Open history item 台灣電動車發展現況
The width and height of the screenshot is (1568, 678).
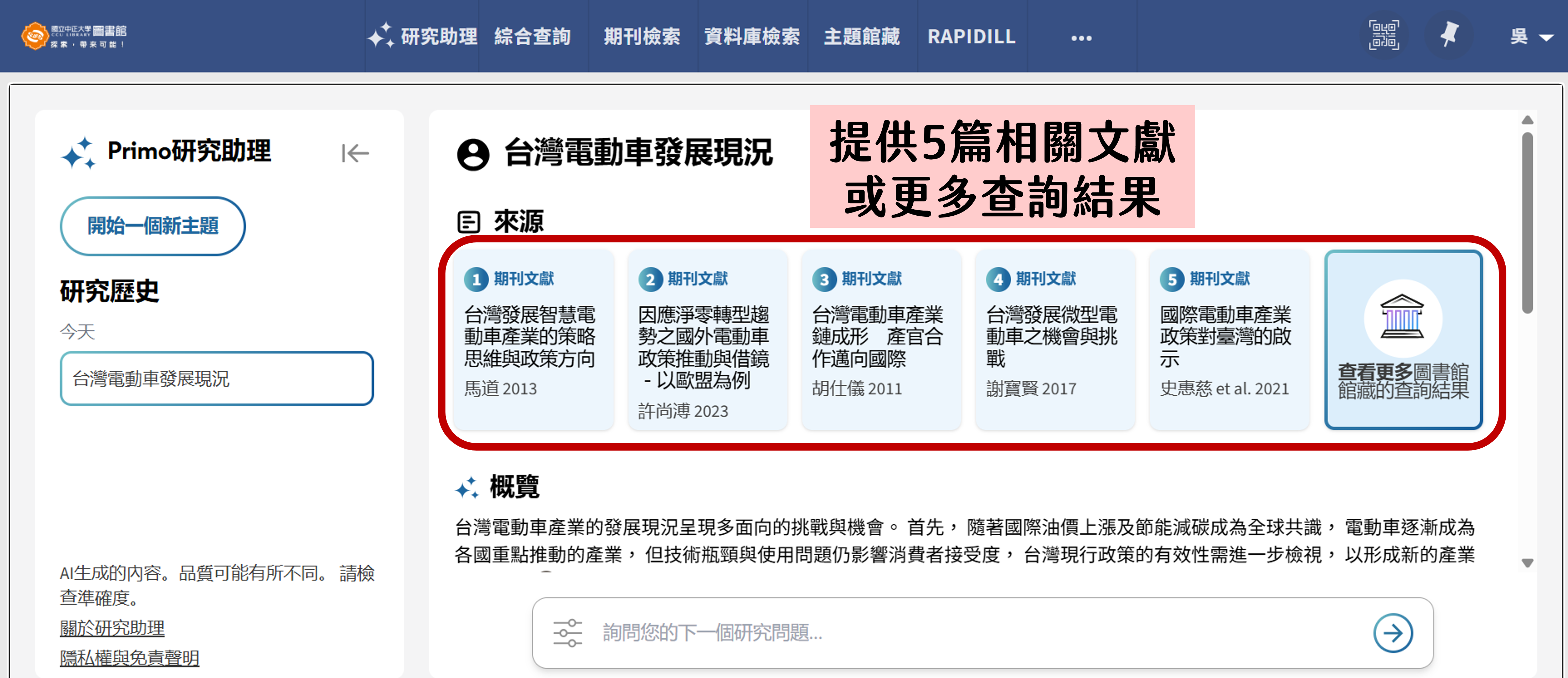(217, 379)
